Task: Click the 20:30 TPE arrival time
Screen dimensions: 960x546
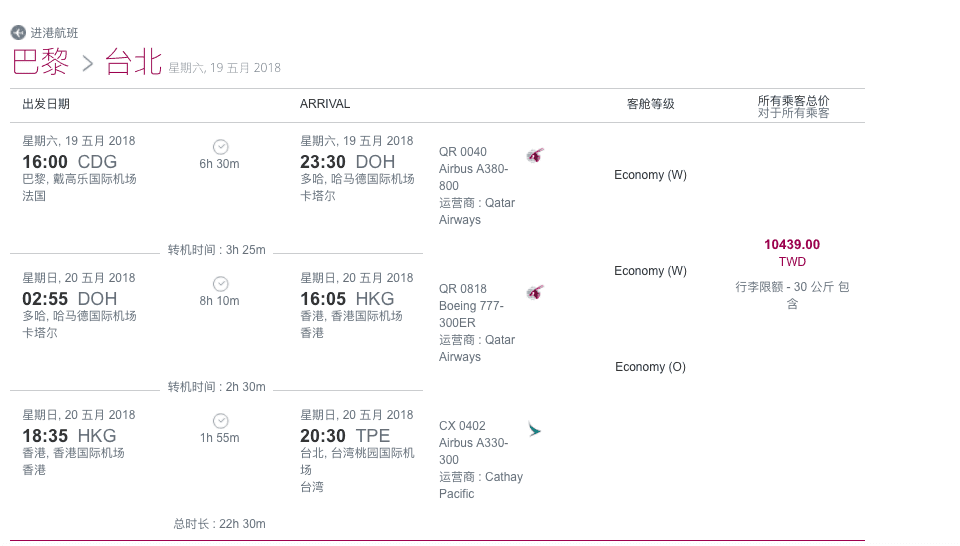Action: point(345,436)
